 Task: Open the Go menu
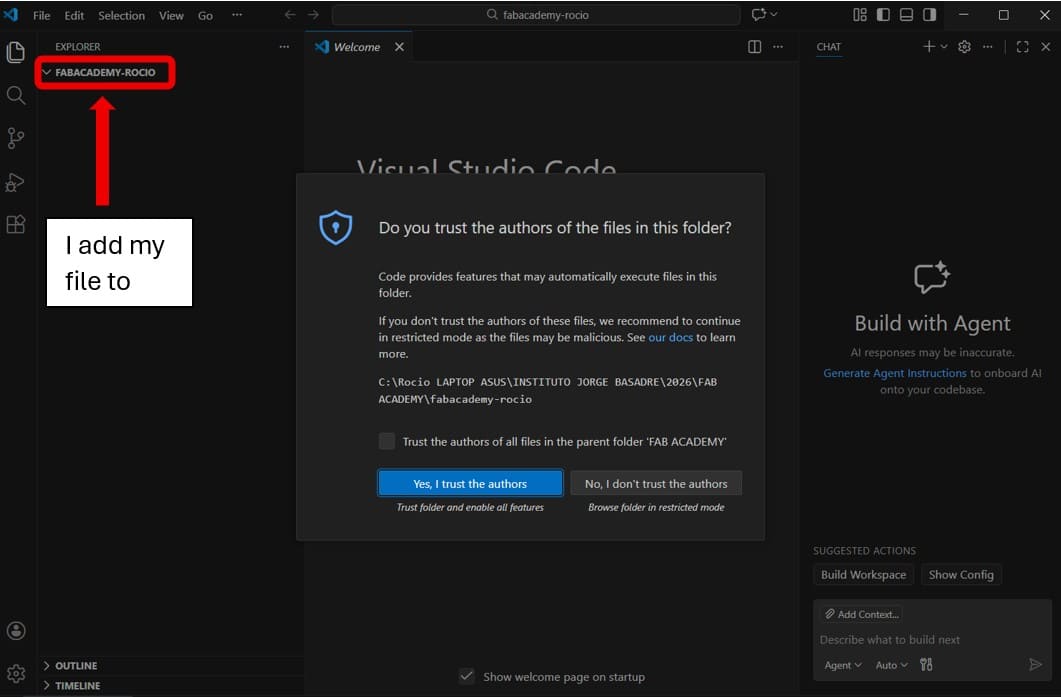205,15
